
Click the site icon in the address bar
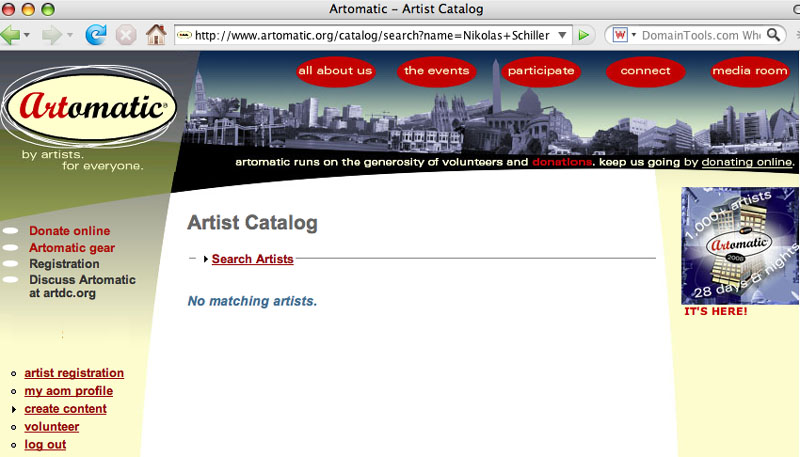click(184, 35)
